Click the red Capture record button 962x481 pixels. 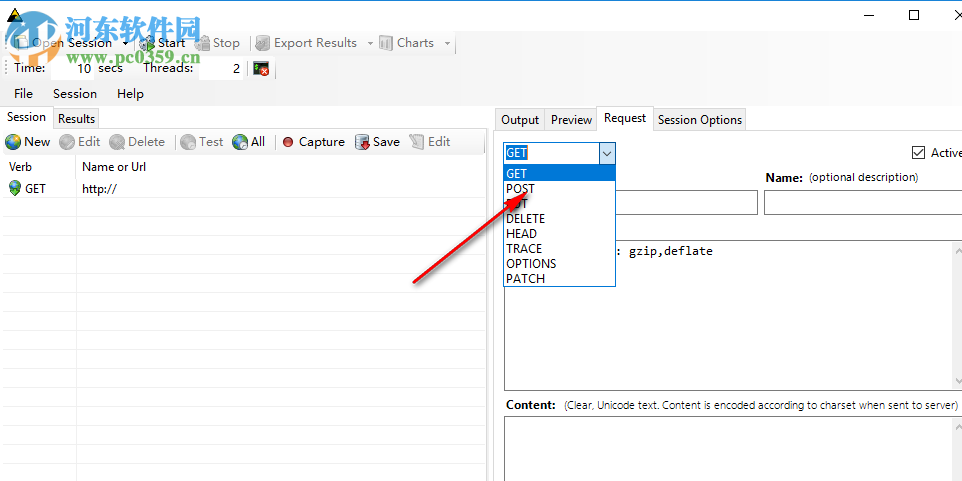click(x=314, y=142)
